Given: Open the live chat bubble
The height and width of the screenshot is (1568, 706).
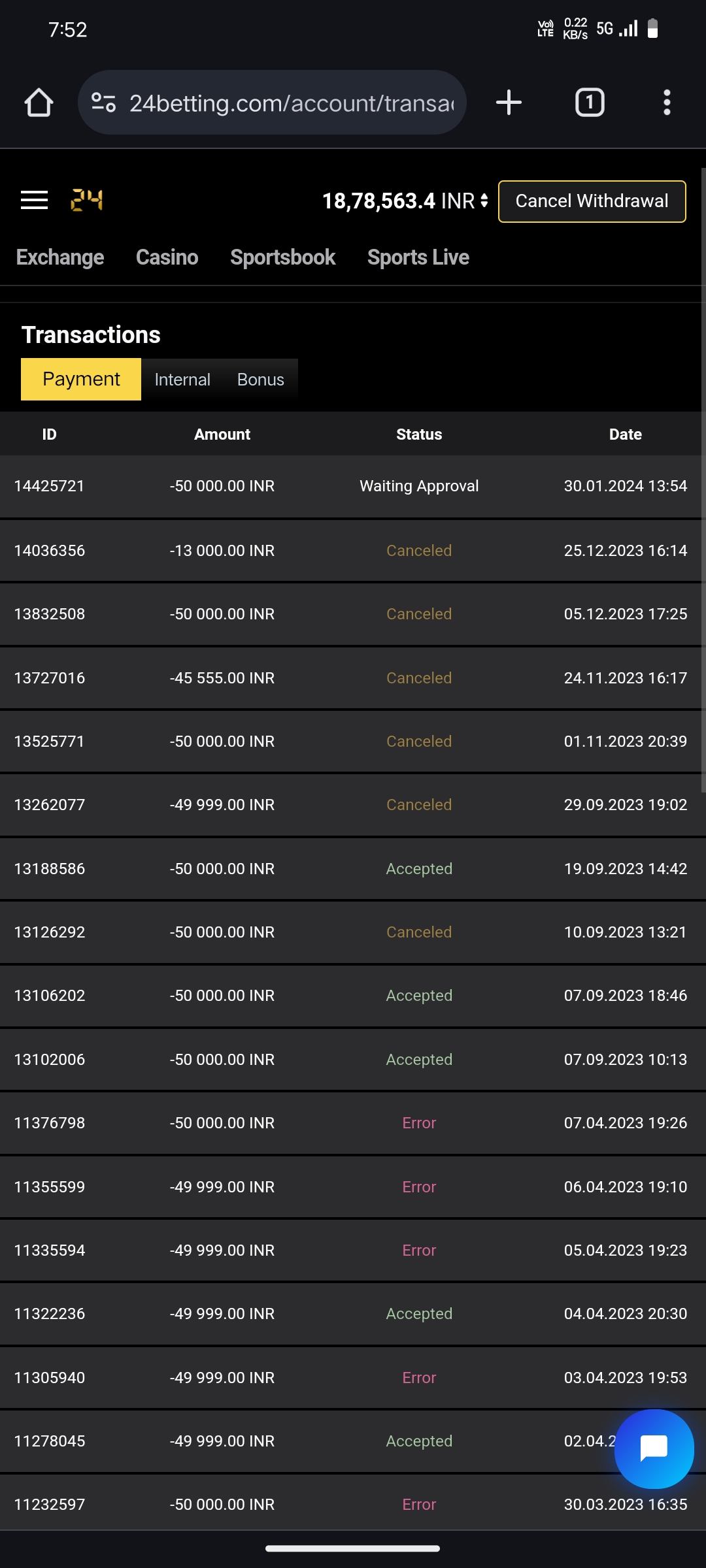Looking at the screenshot, I should pos(654,1448).
